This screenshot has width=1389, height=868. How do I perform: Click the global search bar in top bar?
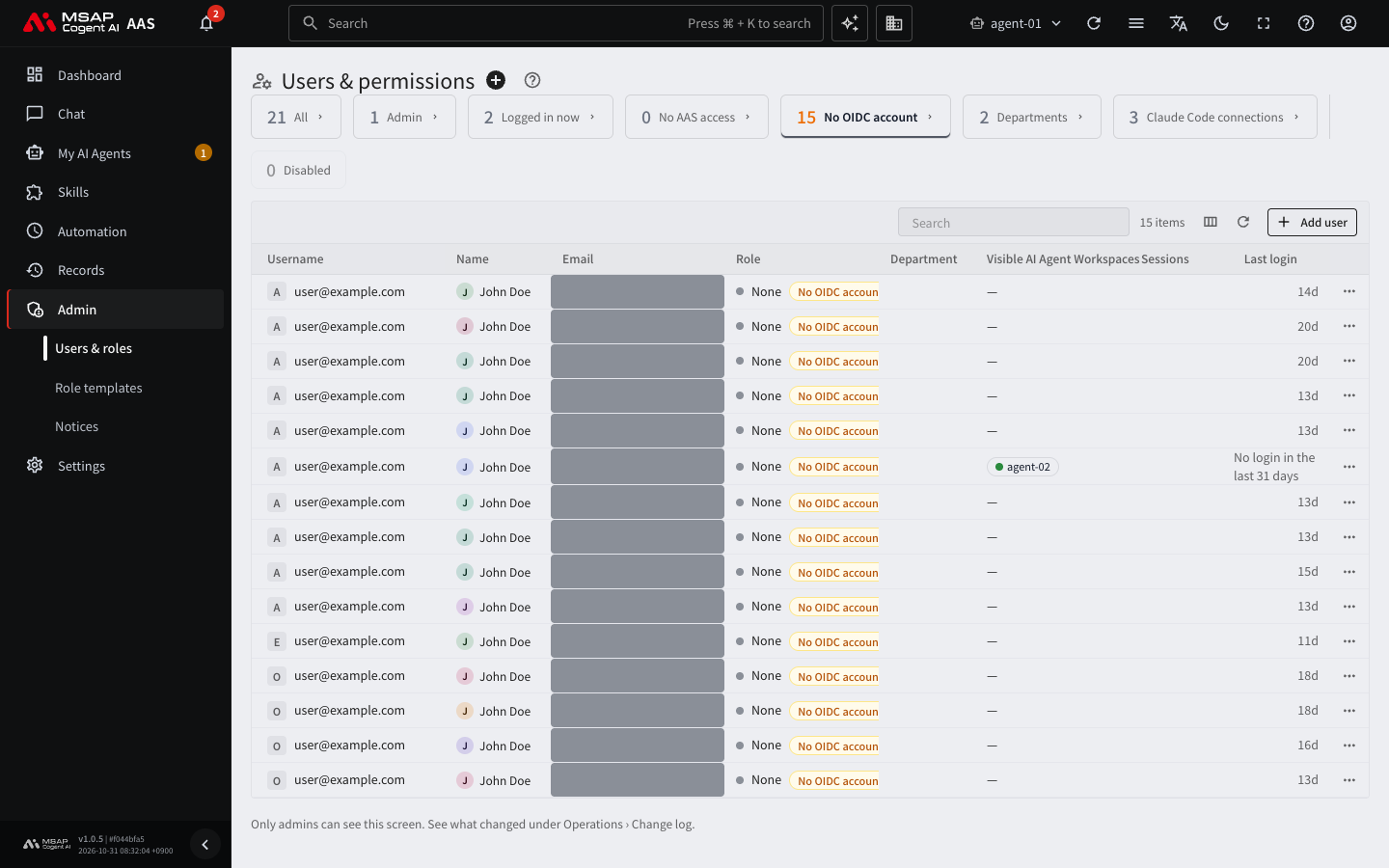556,23
